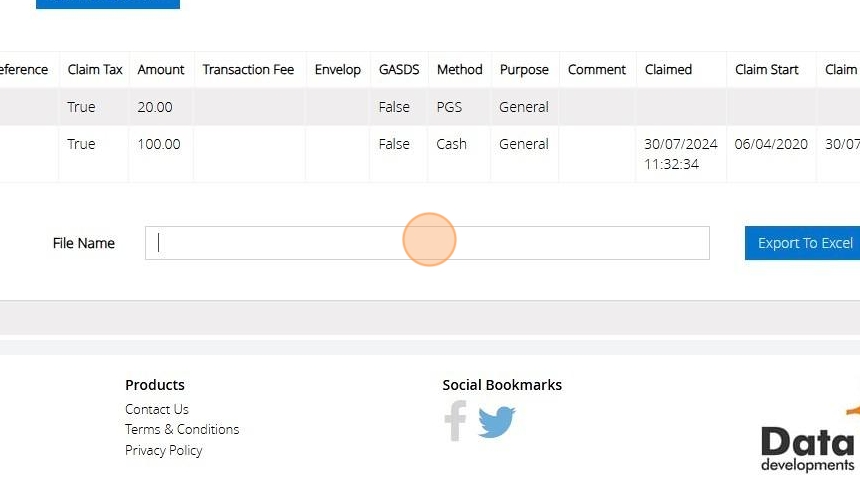The height and width of the screenshot is (481, 860).
Task: Open the Contact Us link
Action: tap(156, 409)
